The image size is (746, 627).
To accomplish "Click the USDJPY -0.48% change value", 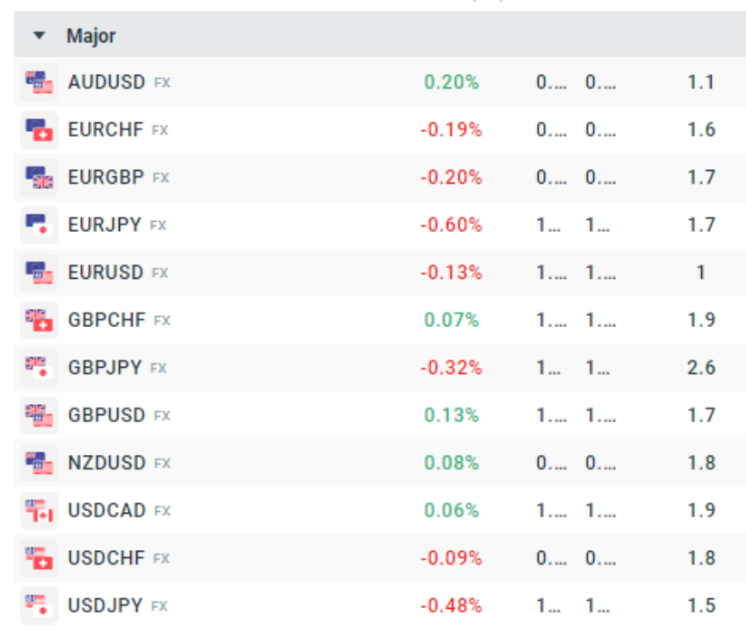I will [x=451, y=606].
